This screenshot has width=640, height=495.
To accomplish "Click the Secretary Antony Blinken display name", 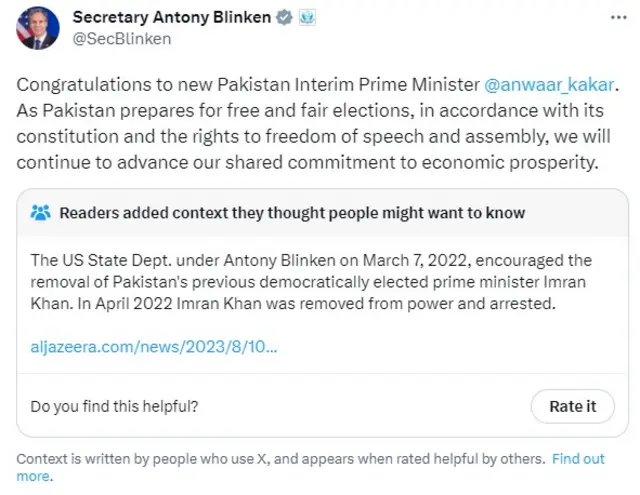I will point(171,18).
